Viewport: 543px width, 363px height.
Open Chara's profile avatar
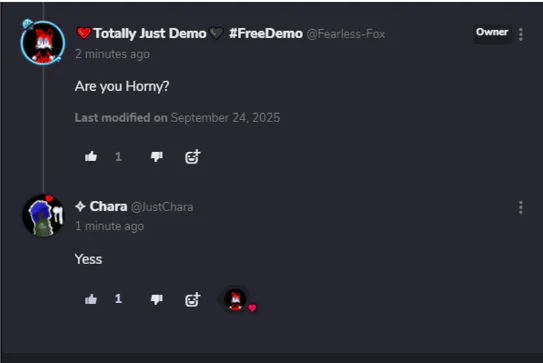click(x=44, y=216)
